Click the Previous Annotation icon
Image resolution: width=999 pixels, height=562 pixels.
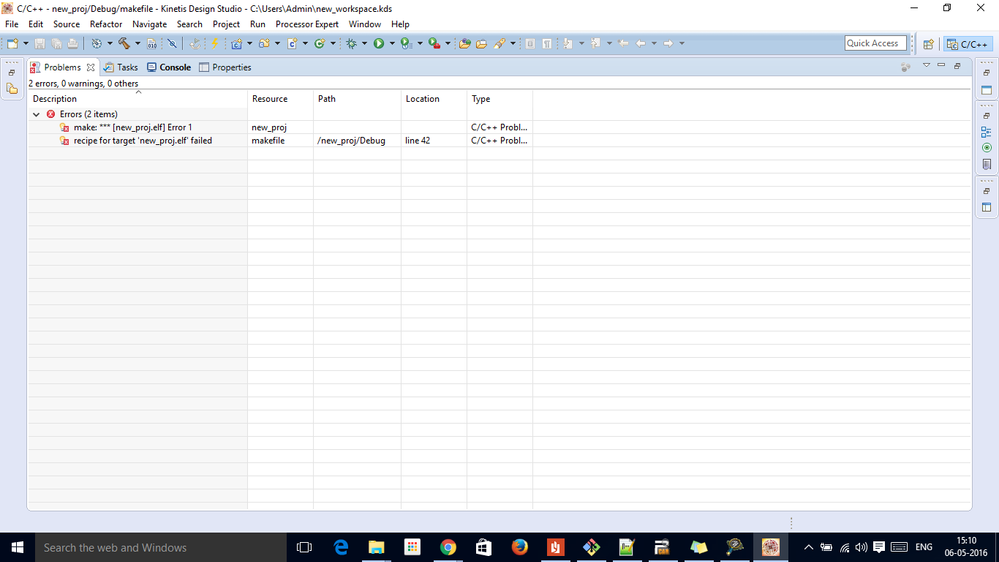[595, 43]
